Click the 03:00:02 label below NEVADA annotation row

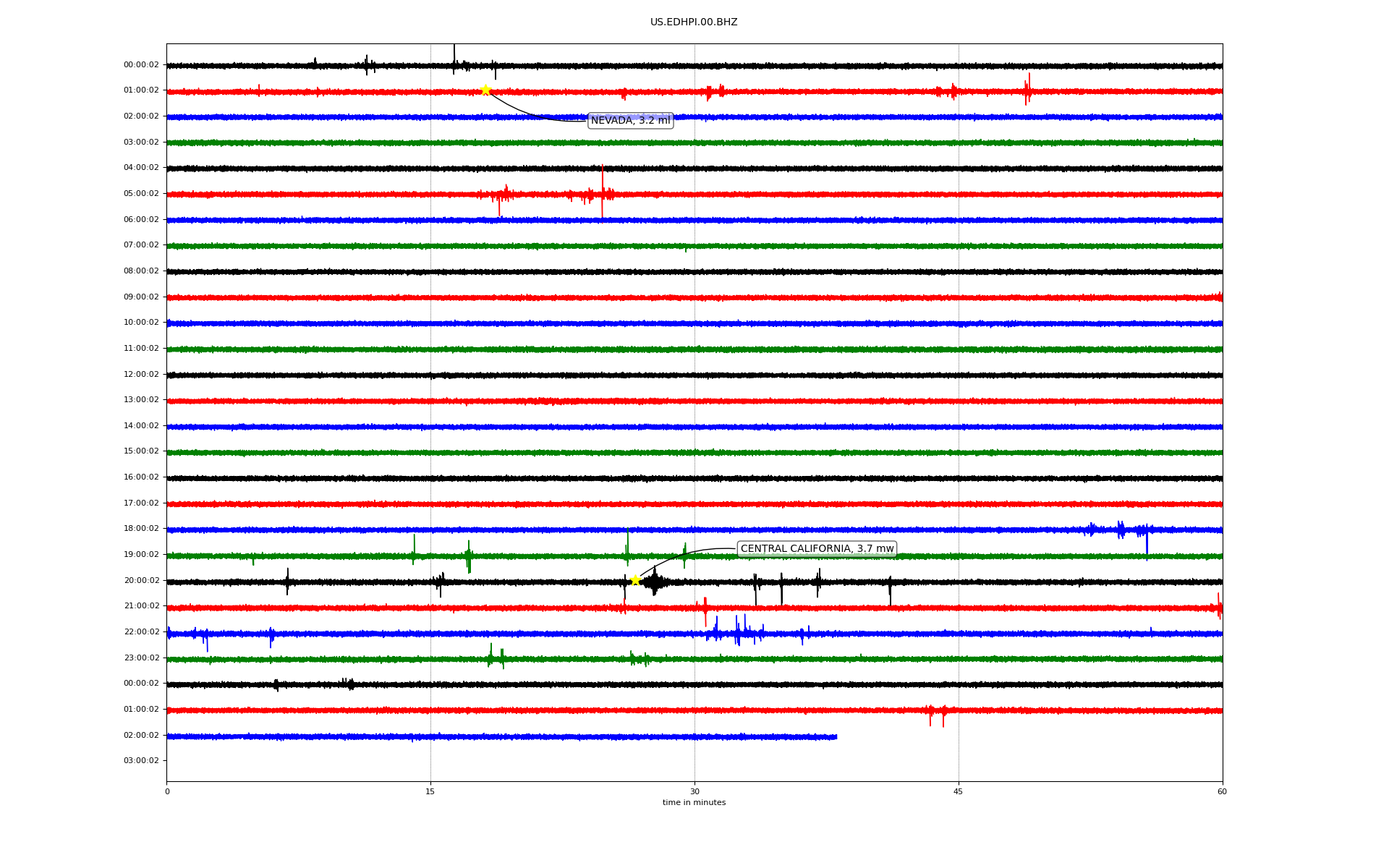141,142
